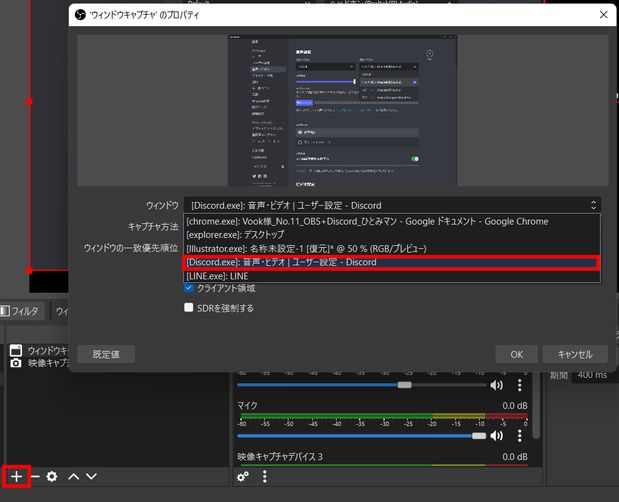Screen dimensions: 619x502
Task: Open audio mixer menu dots beside gears icon
Action: click(265, 477)
